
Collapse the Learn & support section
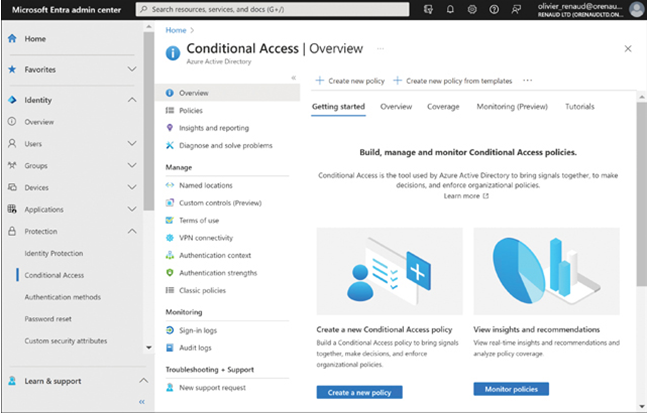[143, 380]
